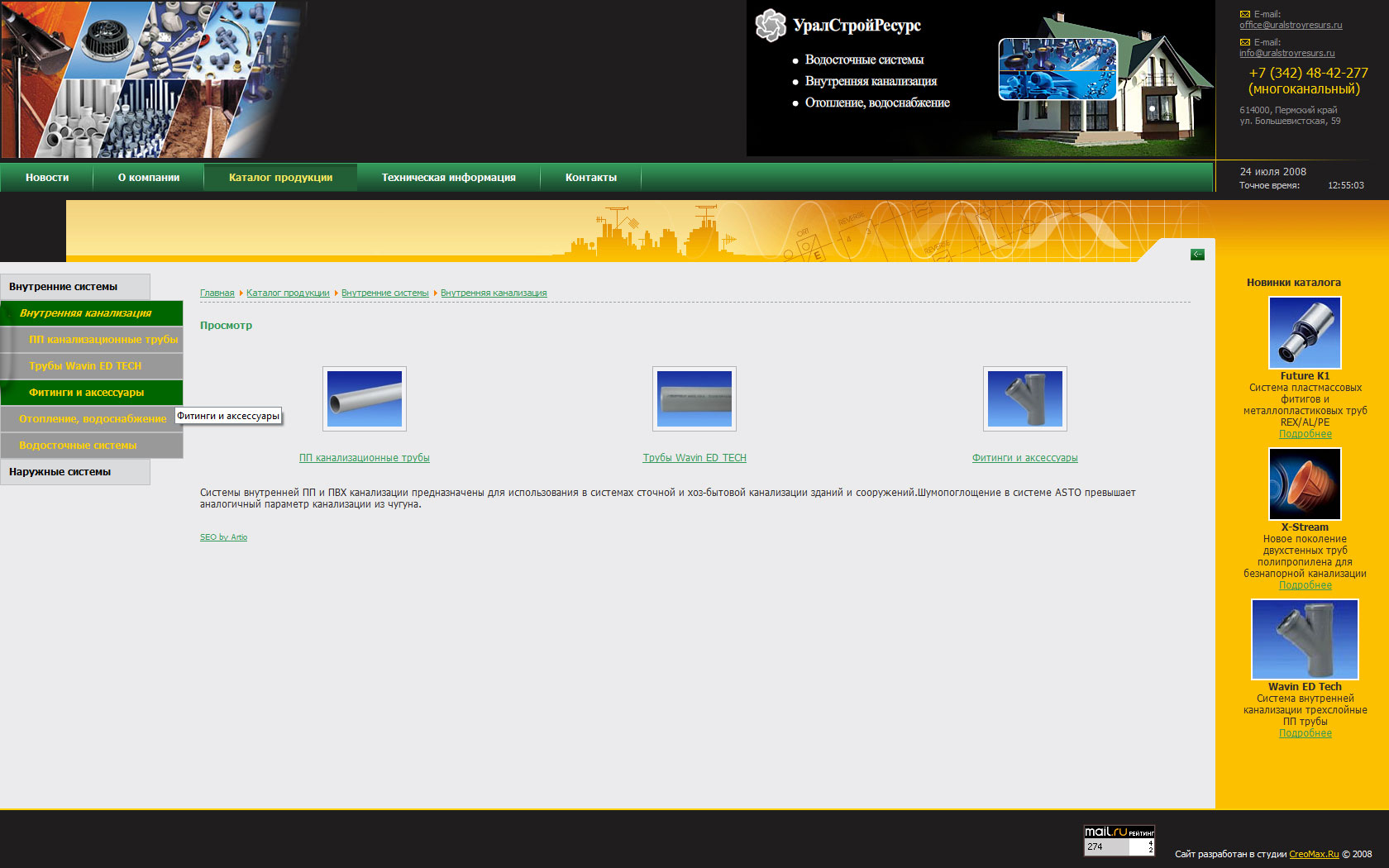This screenshot has width=1389, height=868.
Task: Click the clock time 12:55:03
Action: (1346, 186)
